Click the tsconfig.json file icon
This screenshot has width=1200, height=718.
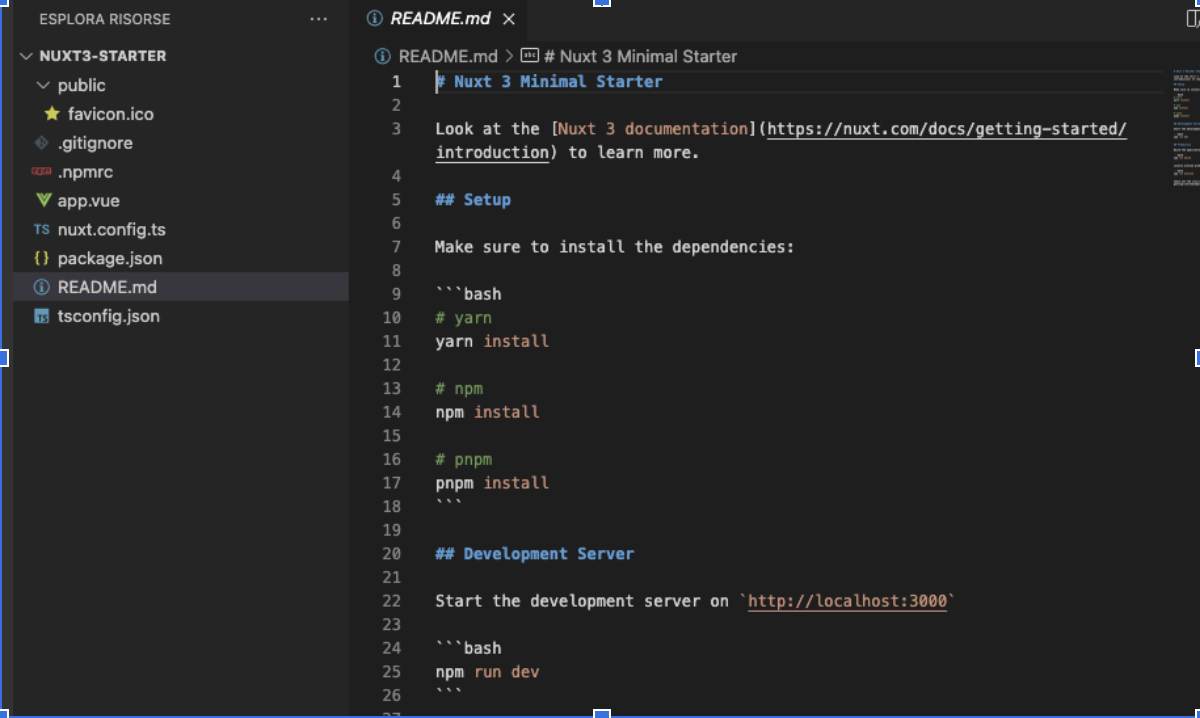41,316
